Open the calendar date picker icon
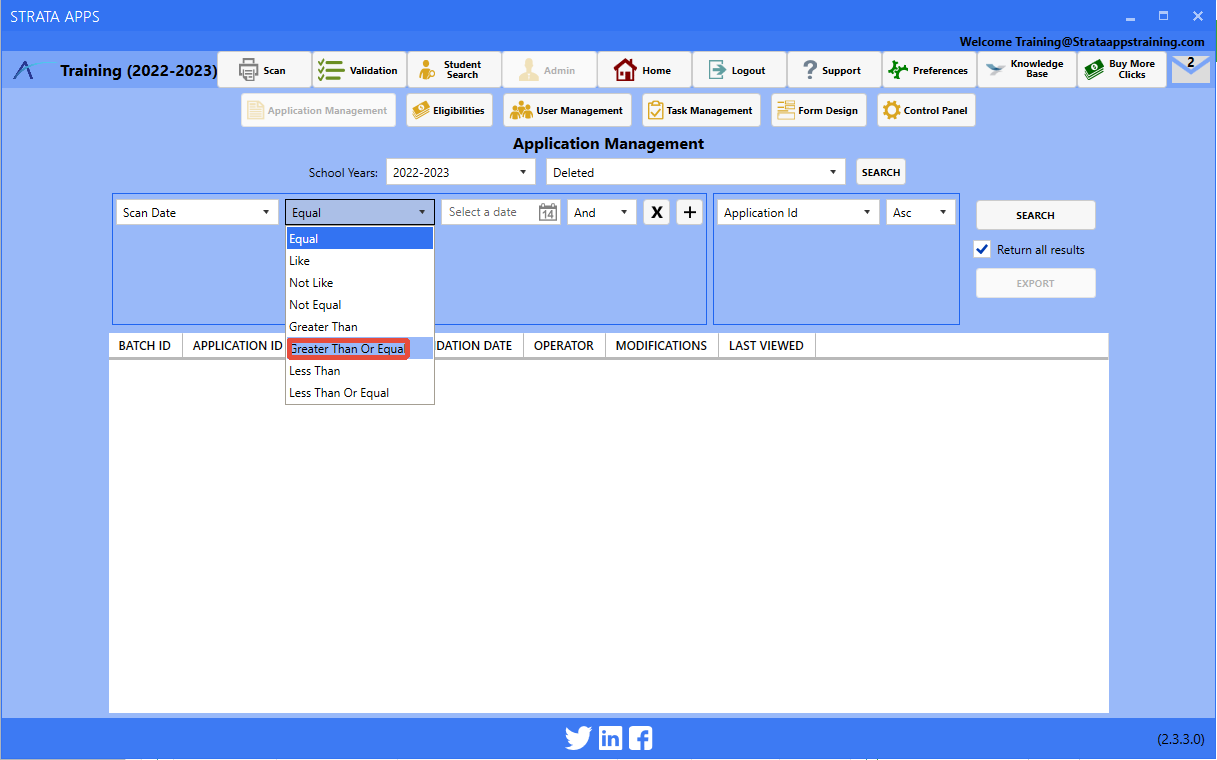Image resolution: width=1217 pixels, height=760 pixels. 548,212
